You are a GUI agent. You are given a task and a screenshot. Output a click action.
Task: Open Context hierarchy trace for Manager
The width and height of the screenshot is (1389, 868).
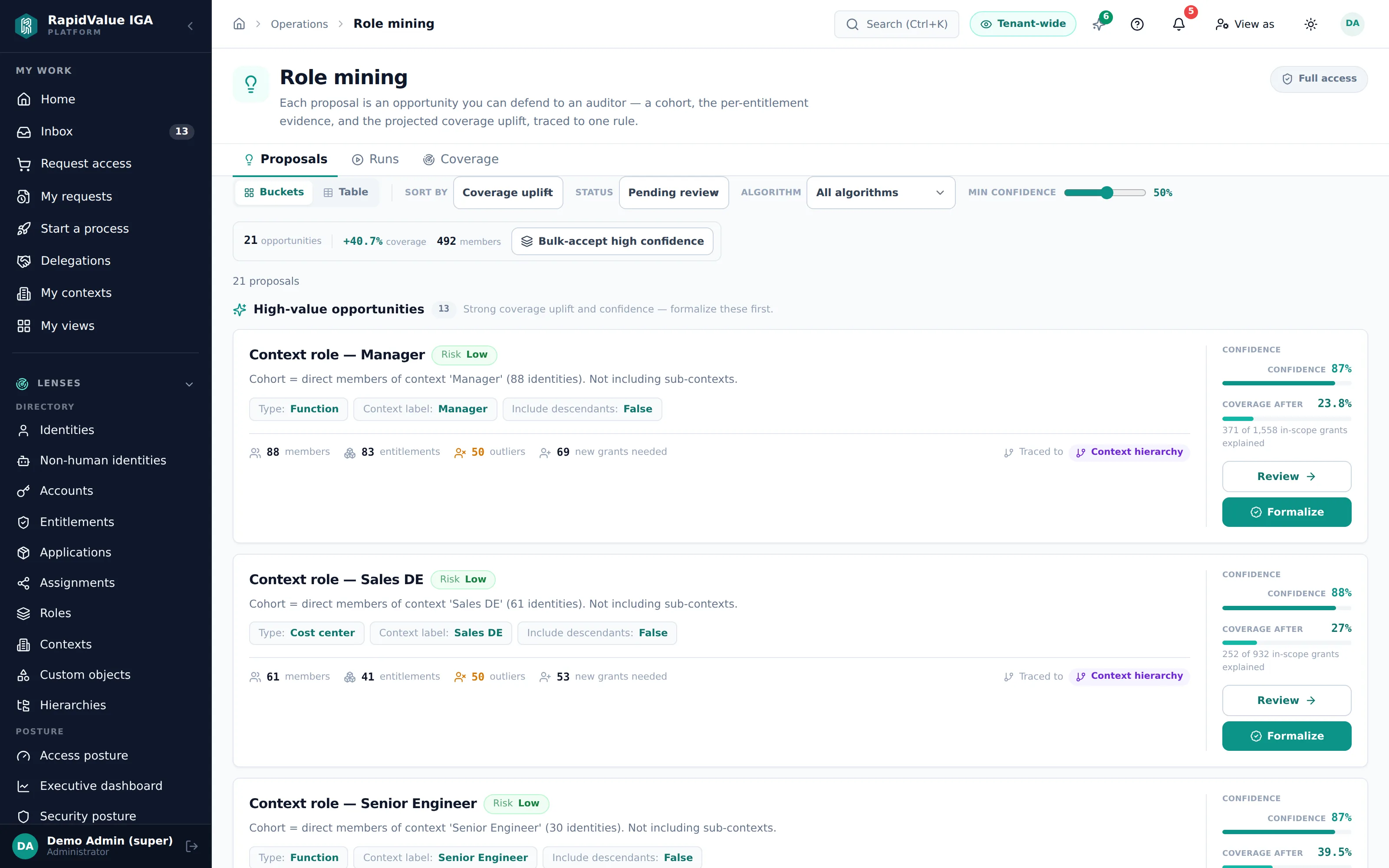[1129, 452]
